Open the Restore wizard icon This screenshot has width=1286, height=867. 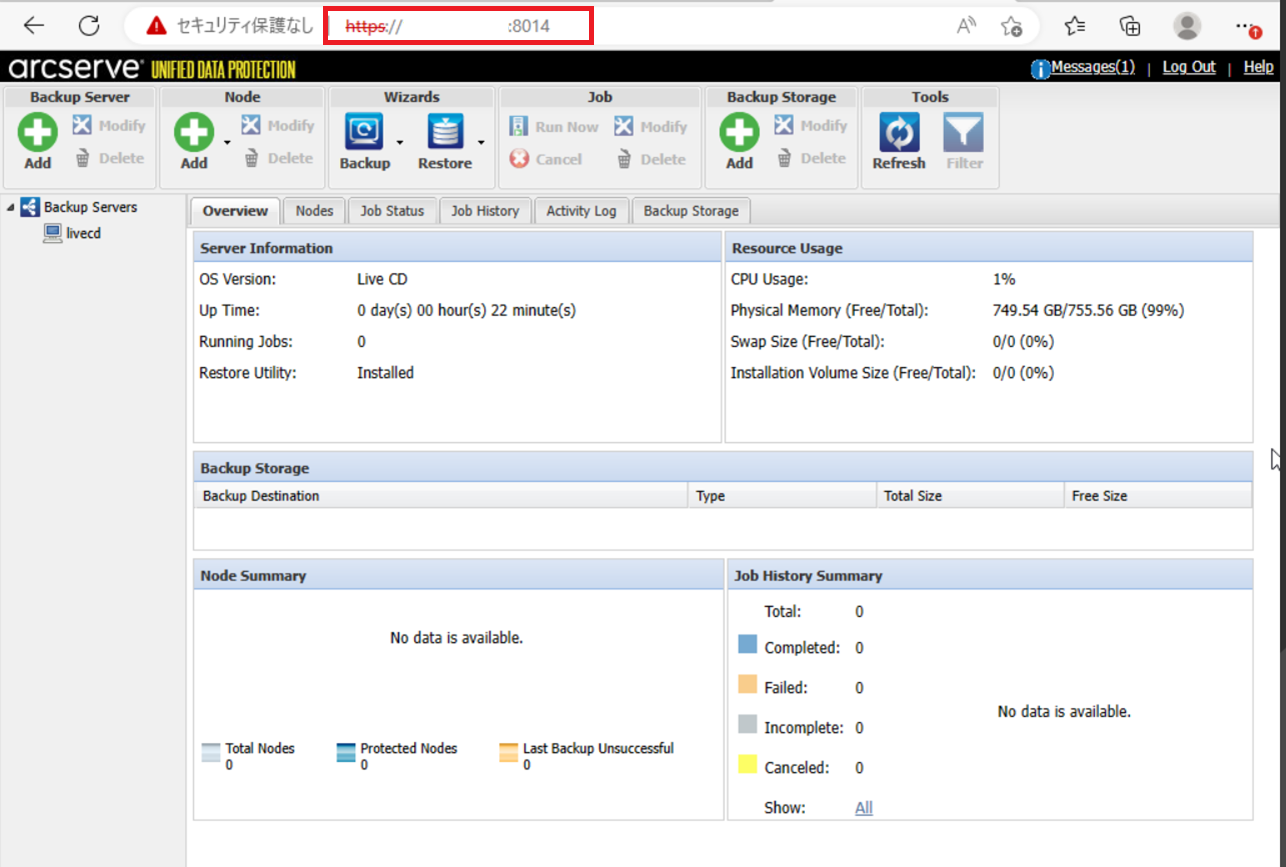(445, 132)
